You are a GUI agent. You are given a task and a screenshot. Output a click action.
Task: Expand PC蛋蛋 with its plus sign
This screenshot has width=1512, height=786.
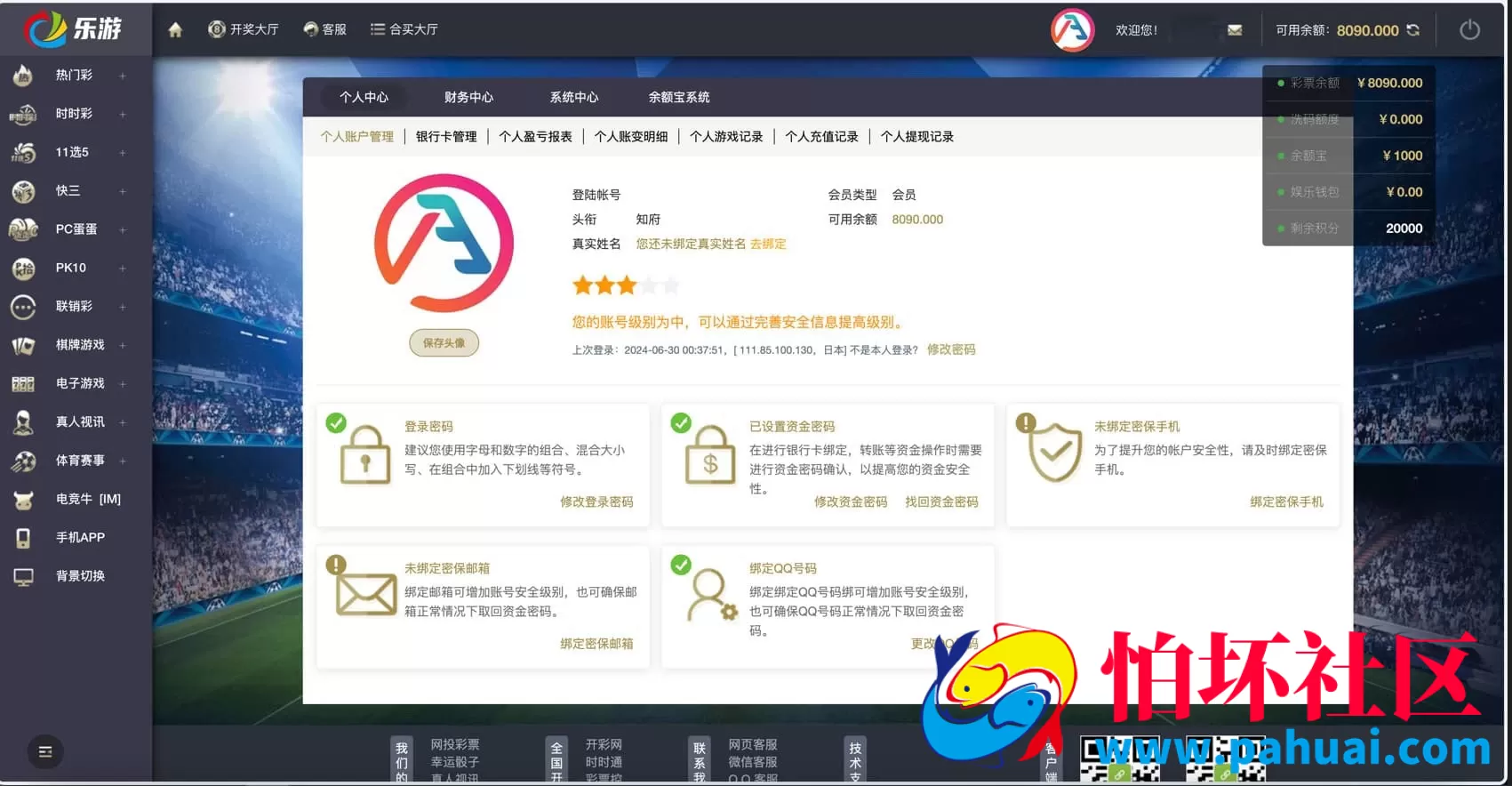123,229
